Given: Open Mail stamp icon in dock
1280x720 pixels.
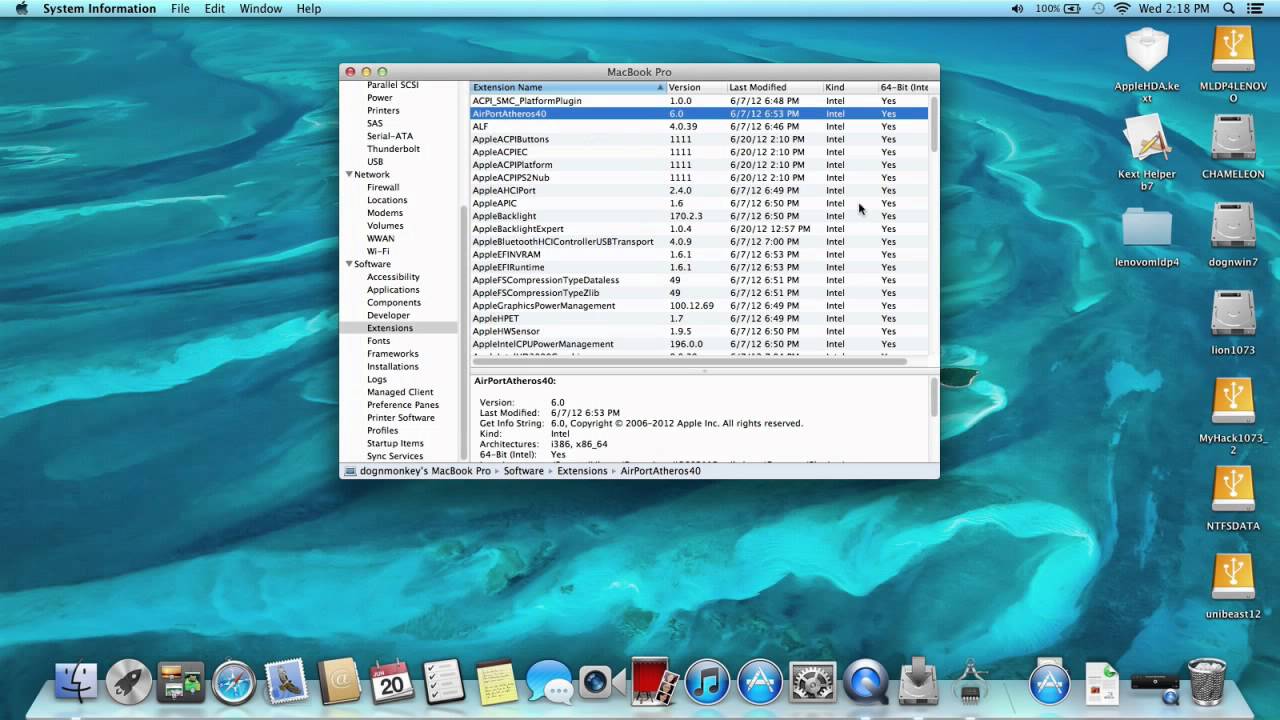Looking at the screenshot, I should point(286,683).
